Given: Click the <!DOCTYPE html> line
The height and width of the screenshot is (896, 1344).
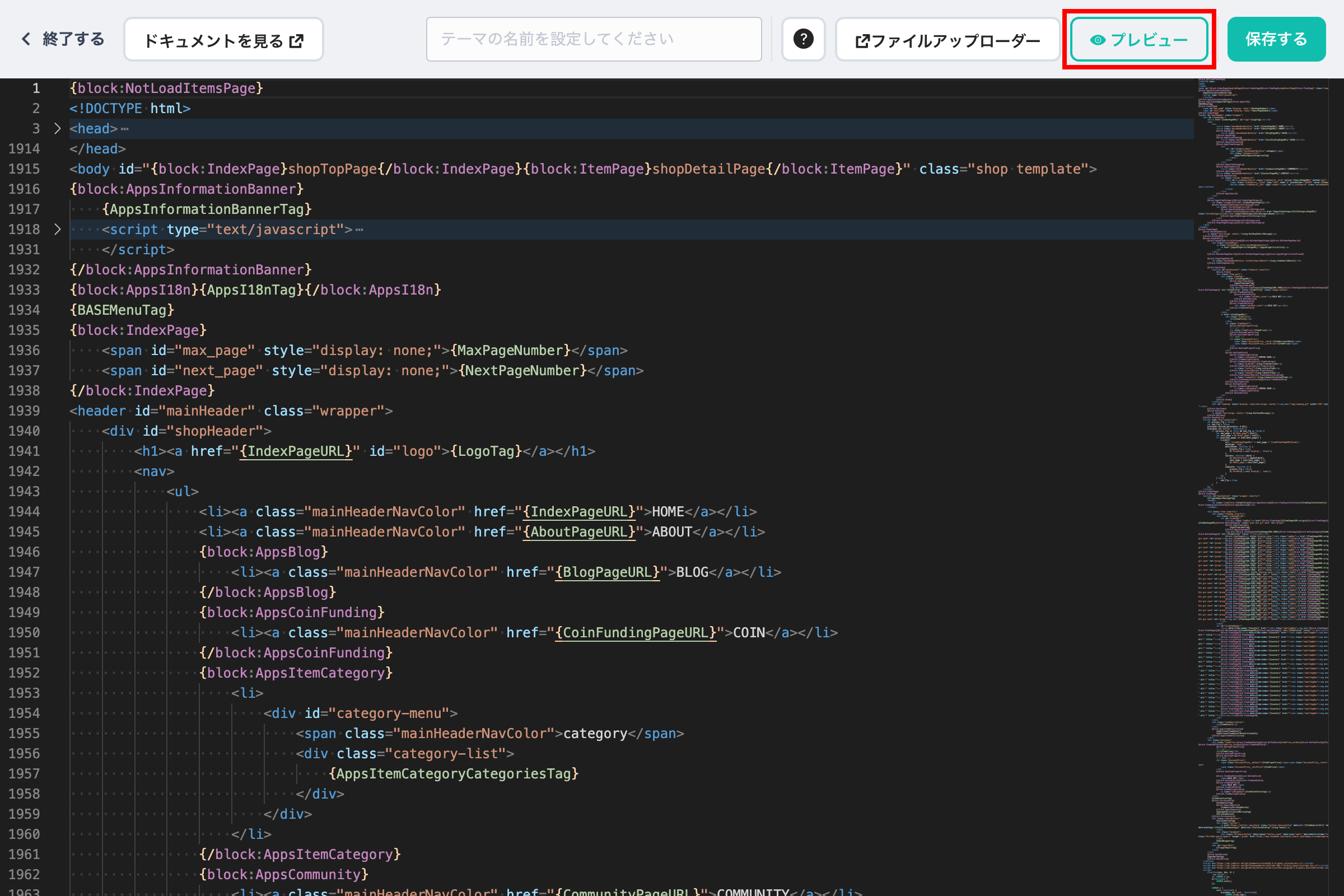Looking at the screenshot, I should coord(130,109).
